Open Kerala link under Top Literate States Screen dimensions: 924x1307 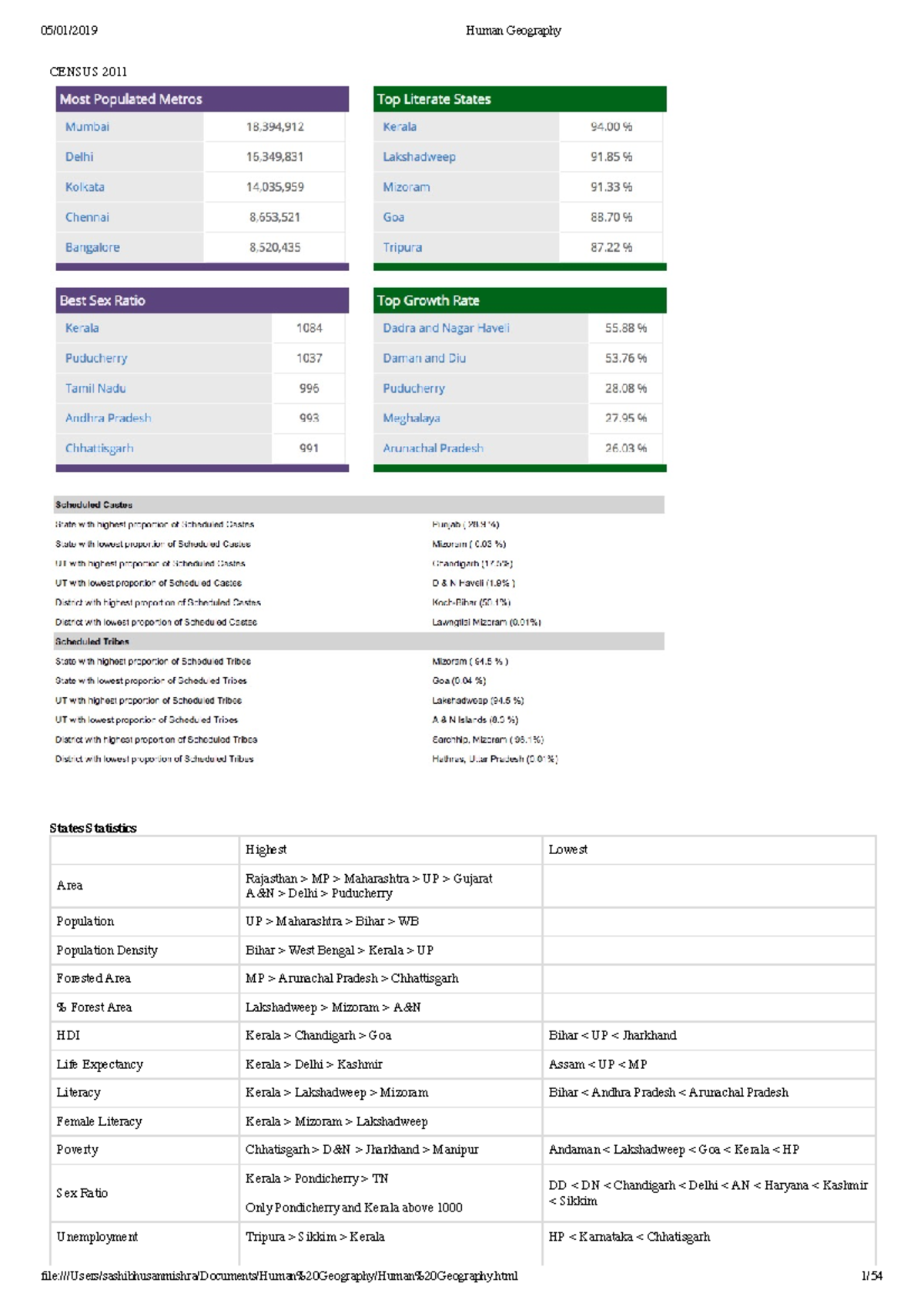tap(400, 127)
